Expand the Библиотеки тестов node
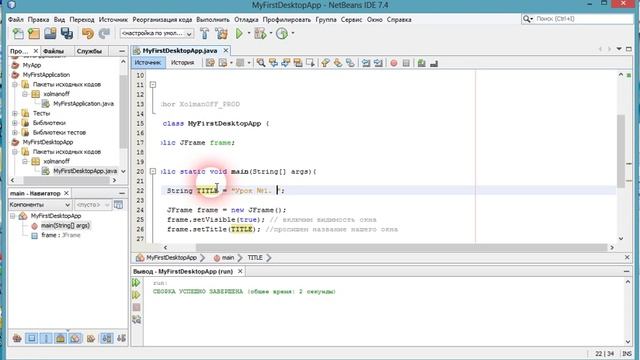This screenshot has height=360, width=640. 15,132
